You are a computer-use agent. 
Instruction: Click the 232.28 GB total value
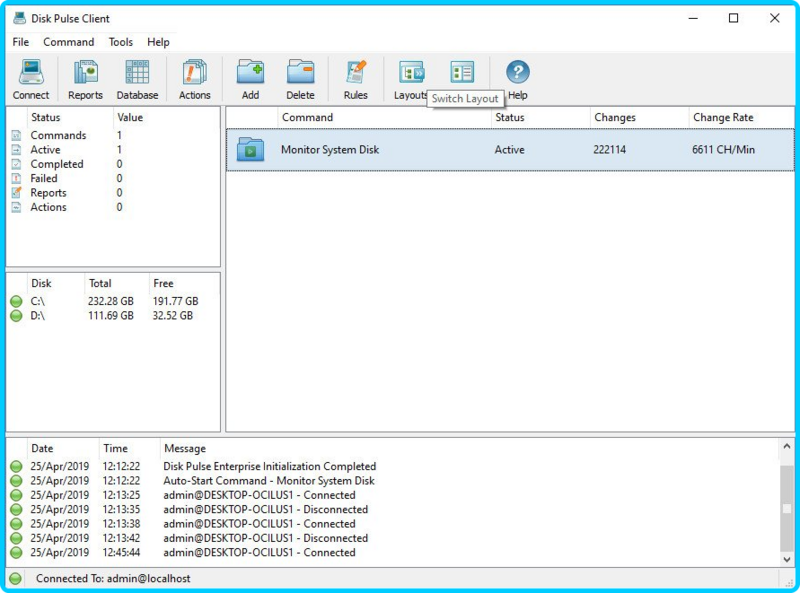tap(111, 302)
